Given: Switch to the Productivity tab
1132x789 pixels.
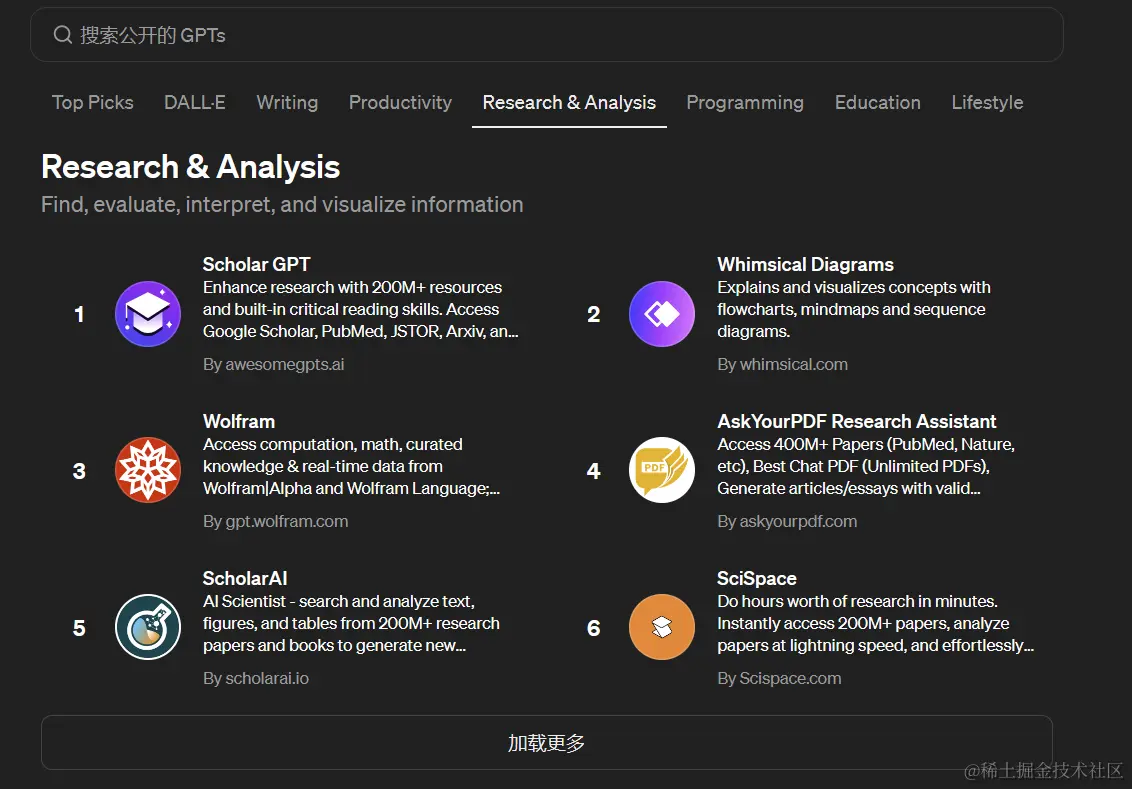Looking at the screenshot, I should [401, 103].
